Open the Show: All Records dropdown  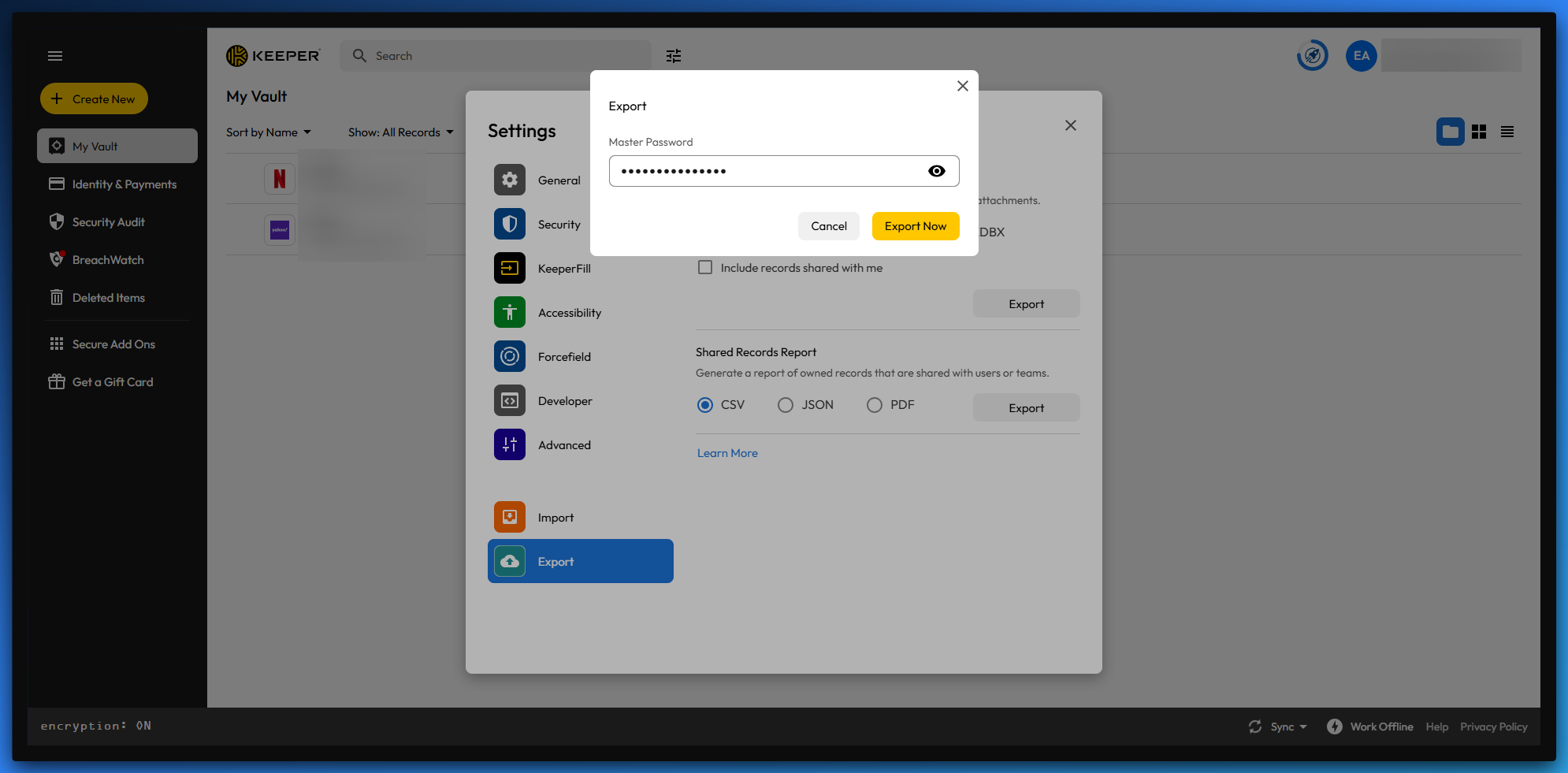[400, 132]
